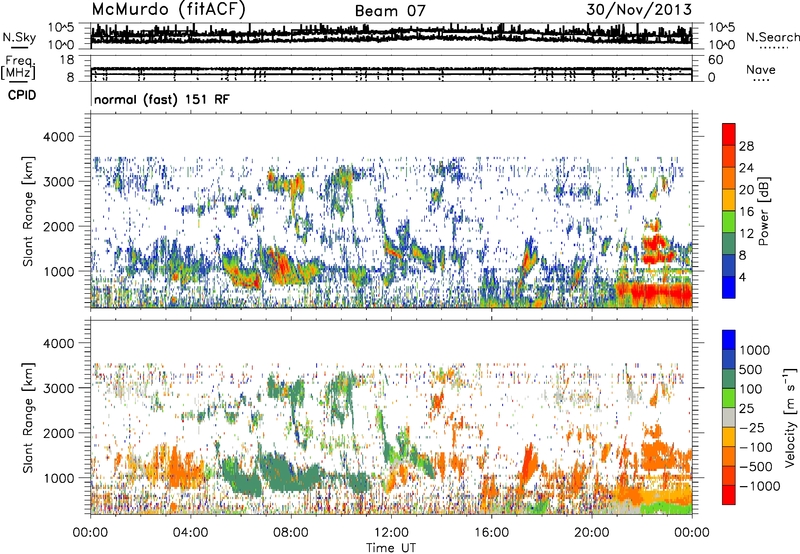Click the '12' label on power colorbar

(746, 234)
